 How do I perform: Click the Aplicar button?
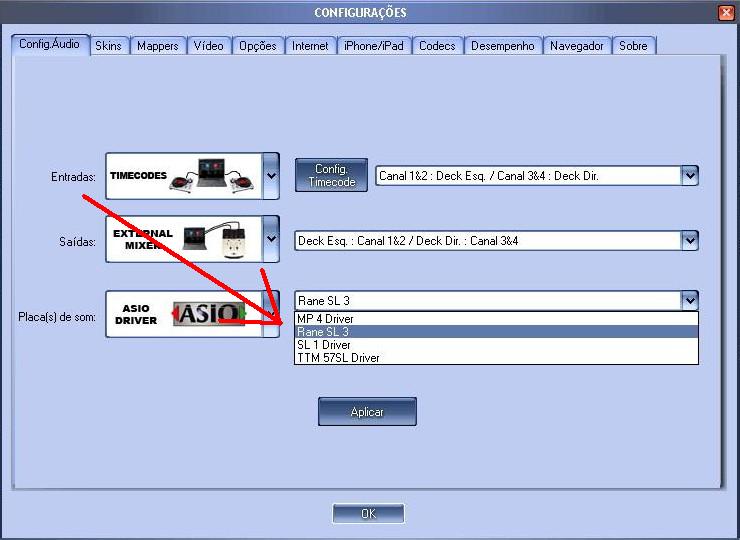(367, 412)
